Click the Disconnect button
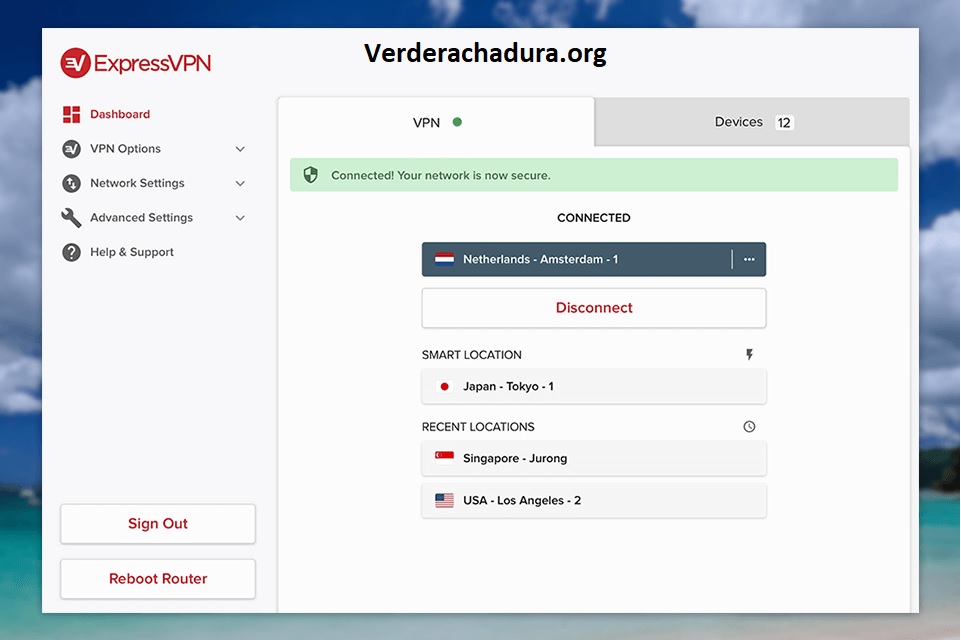Viewport: 961px width, 640px height. click(x=594, y=308)
